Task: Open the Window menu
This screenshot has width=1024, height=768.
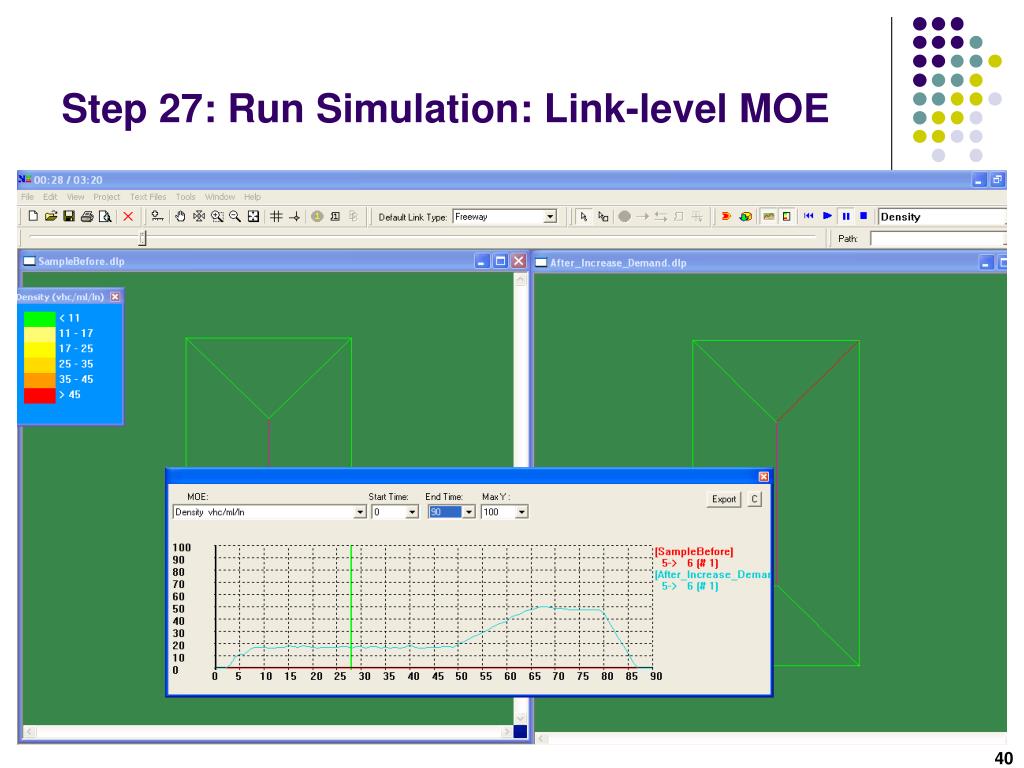Action: [220, 197]
